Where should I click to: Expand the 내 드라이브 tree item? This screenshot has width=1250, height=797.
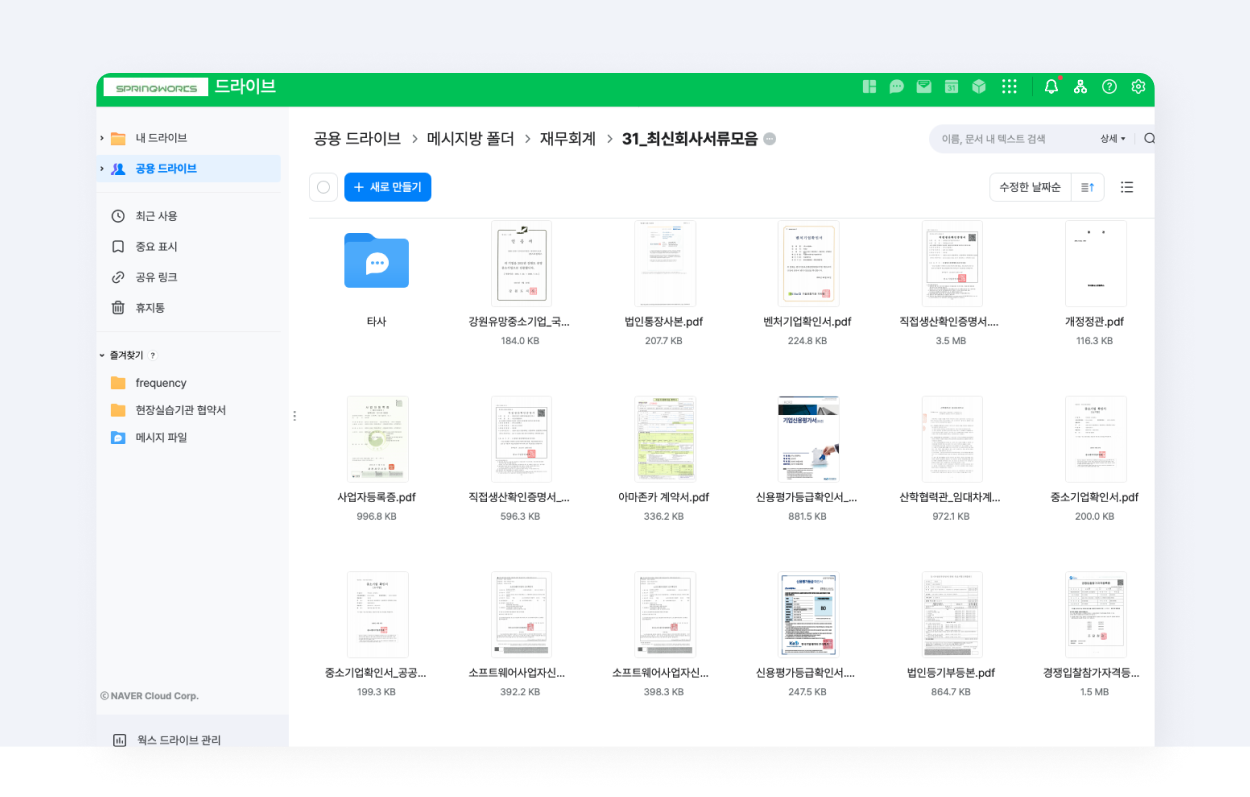click(101, 138)
